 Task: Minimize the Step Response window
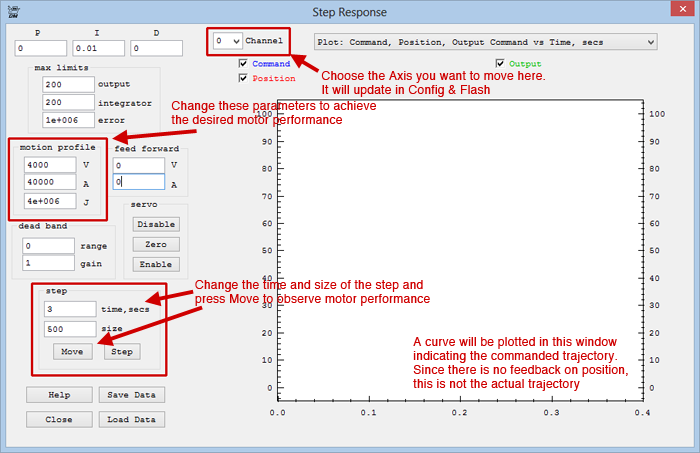click(x=600, y=10)
